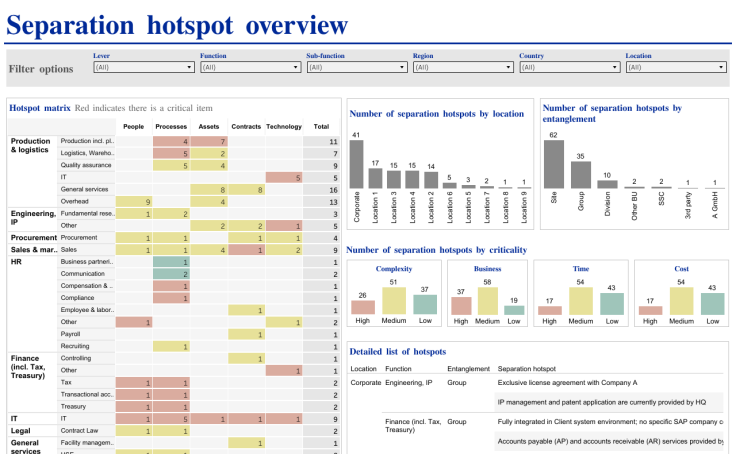This screenshot has height=454, width=736.
Task: Open the Location filter dropdown
Action: [676, 67]
